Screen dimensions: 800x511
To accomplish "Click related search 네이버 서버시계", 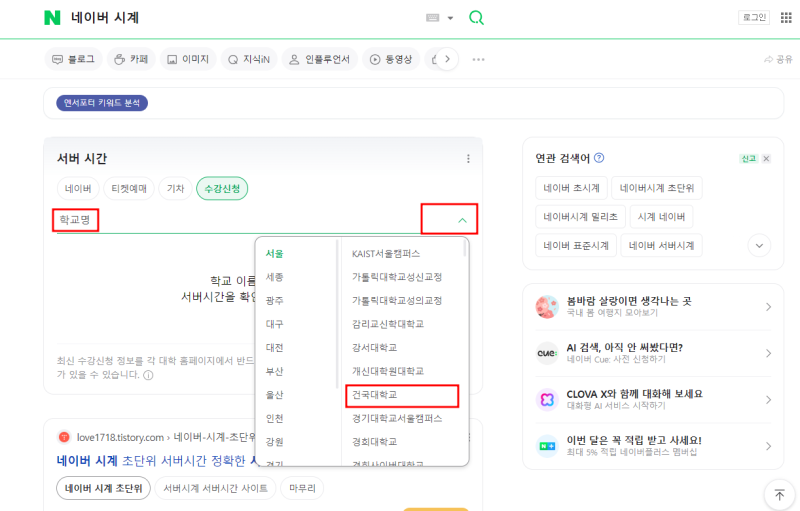I will [661, 246].
